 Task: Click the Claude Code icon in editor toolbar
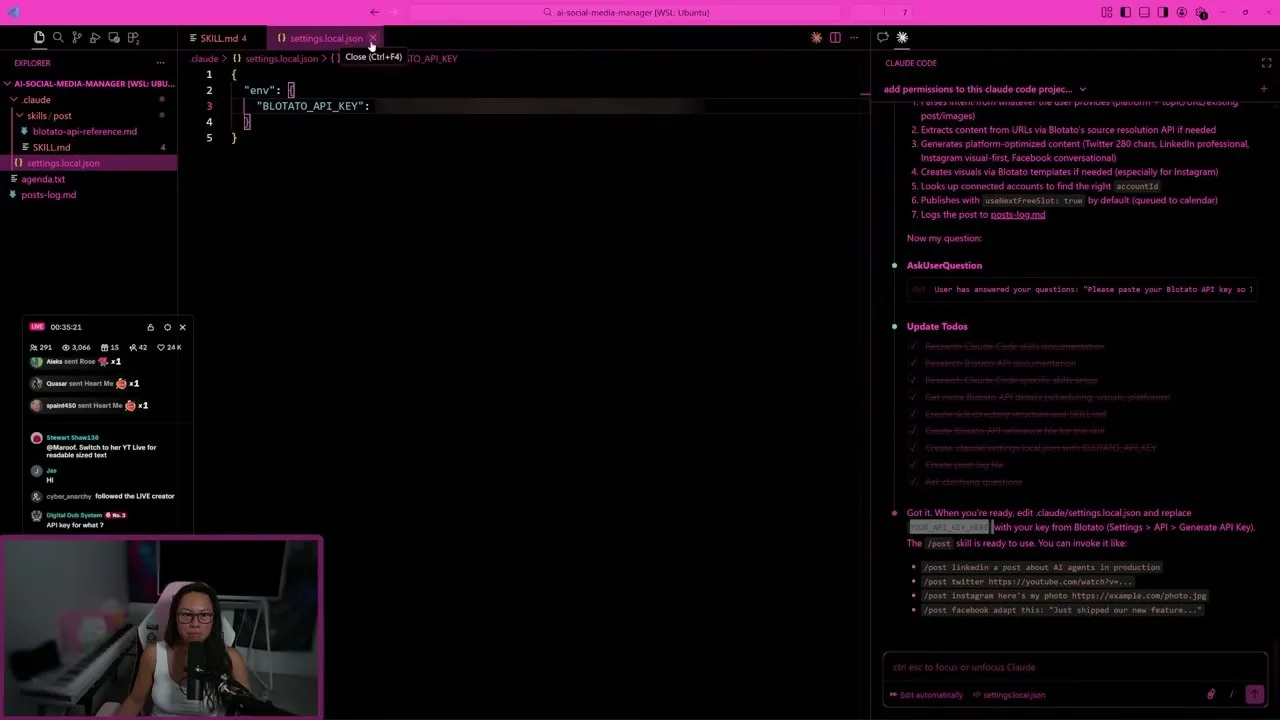pyautogui.click(x=816, y=38)
